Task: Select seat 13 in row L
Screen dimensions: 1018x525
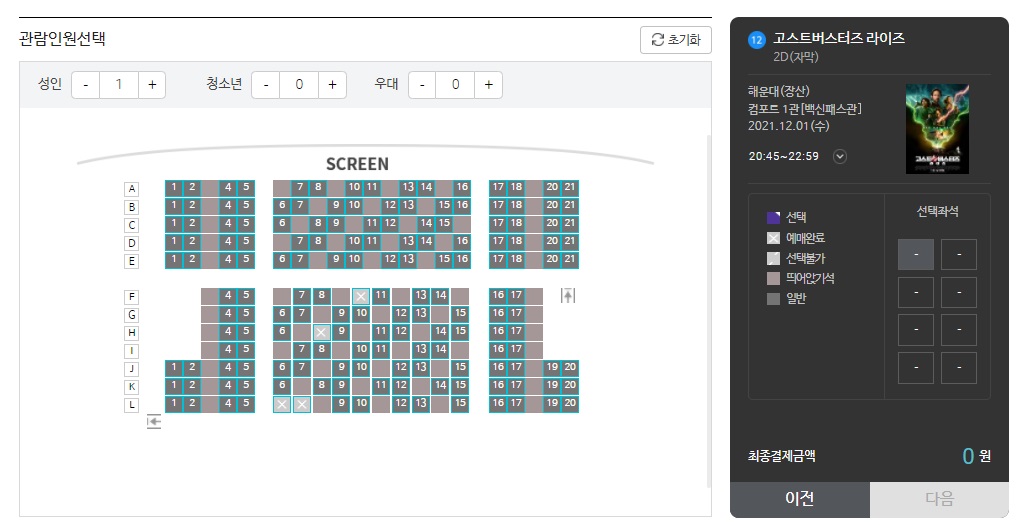Action: coord(421,404)
